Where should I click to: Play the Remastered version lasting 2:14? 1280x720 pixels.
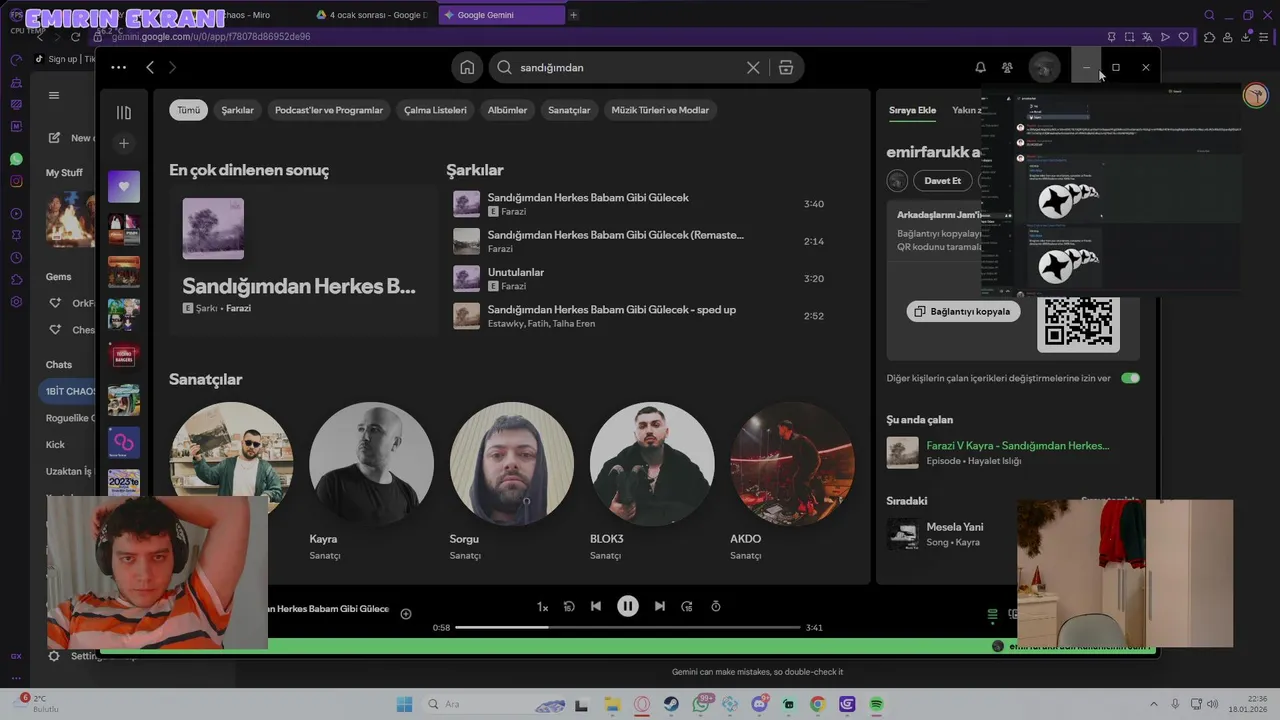point(640,241)
